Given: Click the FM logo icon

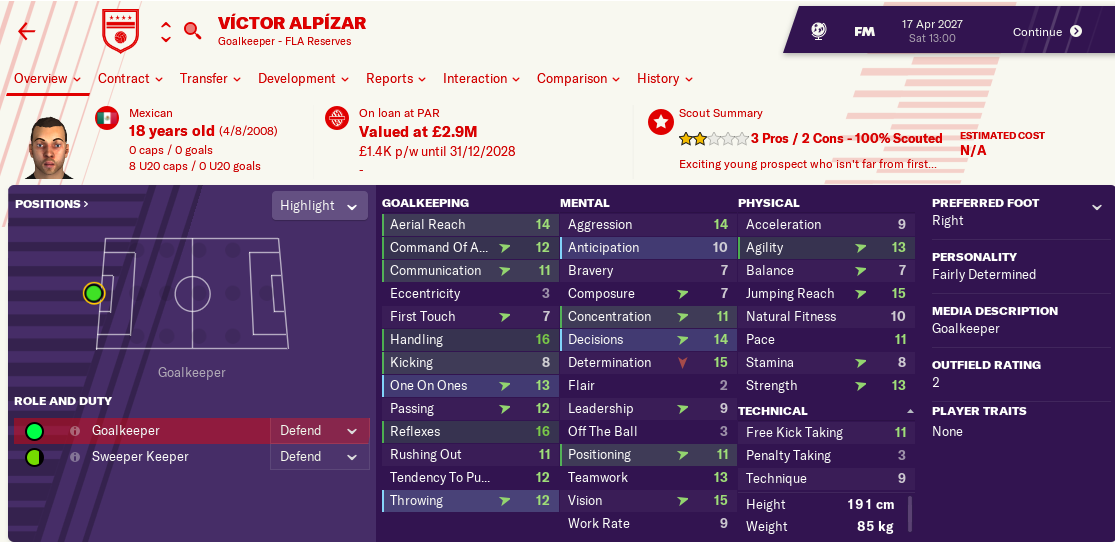Looking at the screenshot, I should coord(864,31).
